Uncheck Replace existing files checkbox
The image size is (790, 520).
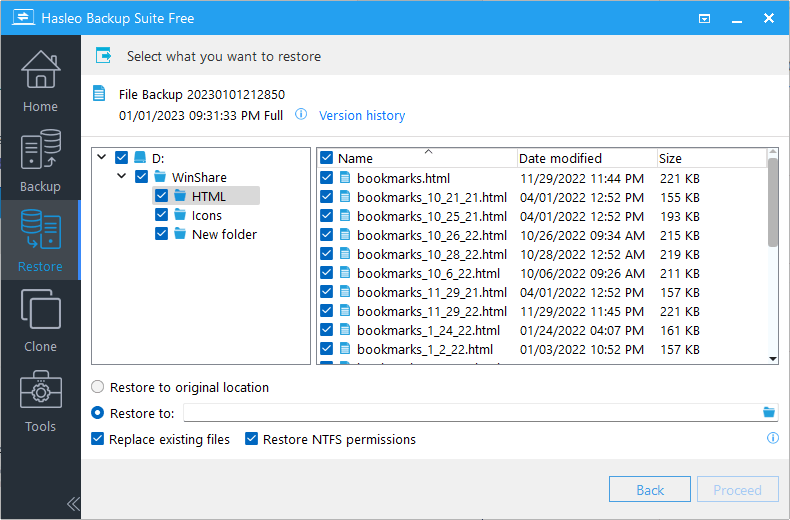(98, 439)
